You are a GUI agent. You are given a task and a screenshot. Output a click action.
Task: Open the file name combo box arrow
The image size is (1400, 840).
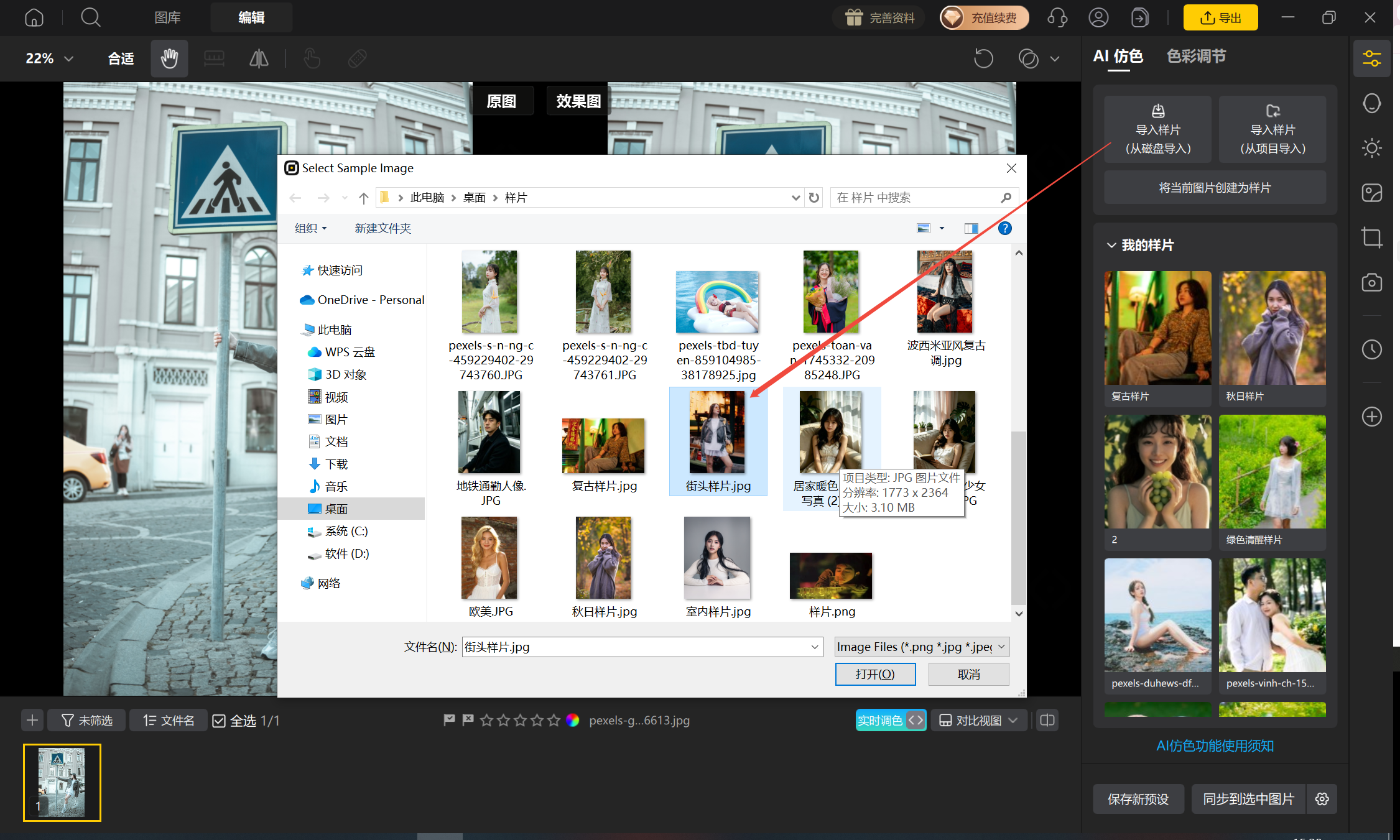[x=815, y=647]
